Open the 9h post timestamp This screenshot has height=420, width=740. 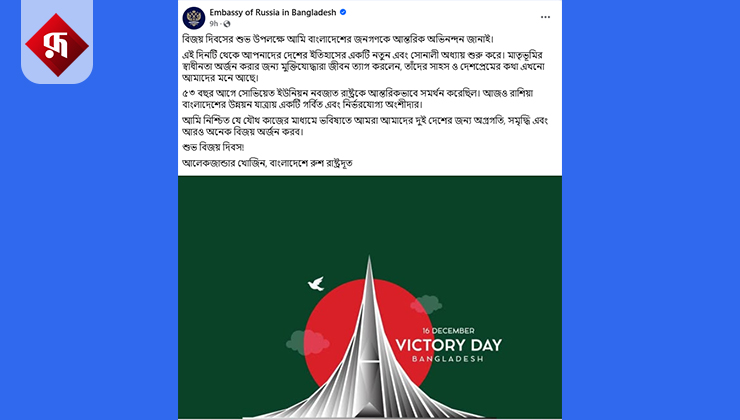(x=214, y=24)
